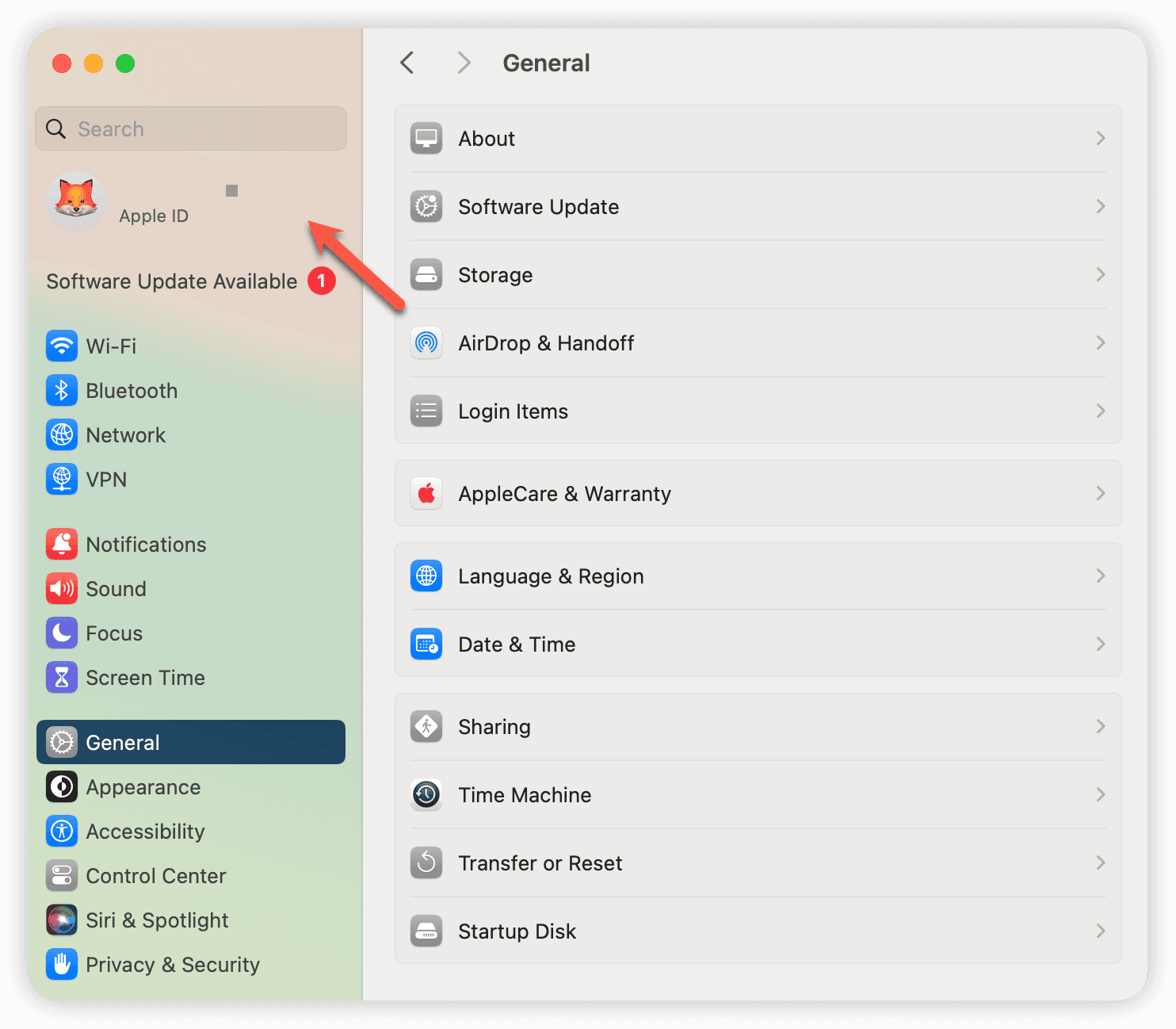Go back with the left arrow
The image size is (1176, 1029).
click(x=407, y=63)
